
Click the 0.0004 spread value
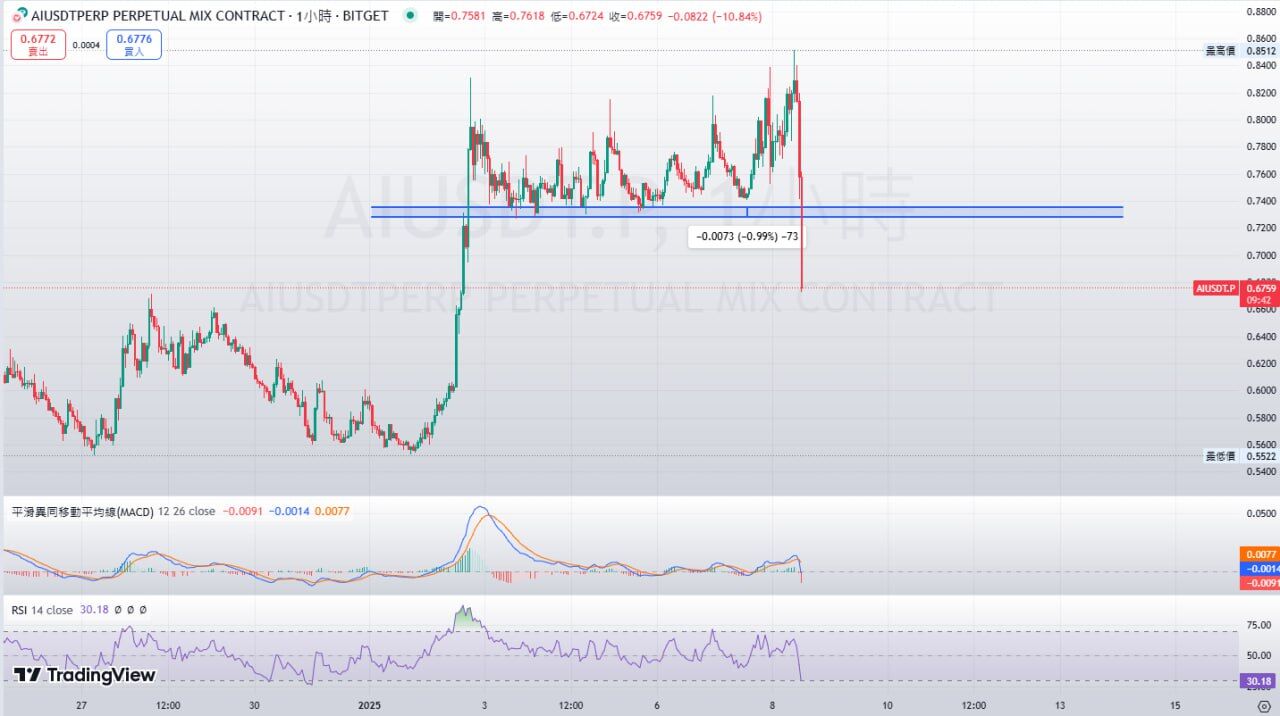click(x=86, y=45)
